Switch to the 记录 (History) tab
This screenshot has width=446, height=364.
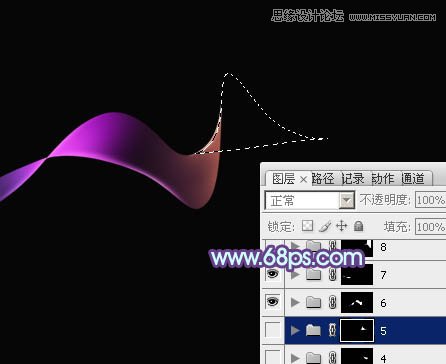(x=353, y=179)
